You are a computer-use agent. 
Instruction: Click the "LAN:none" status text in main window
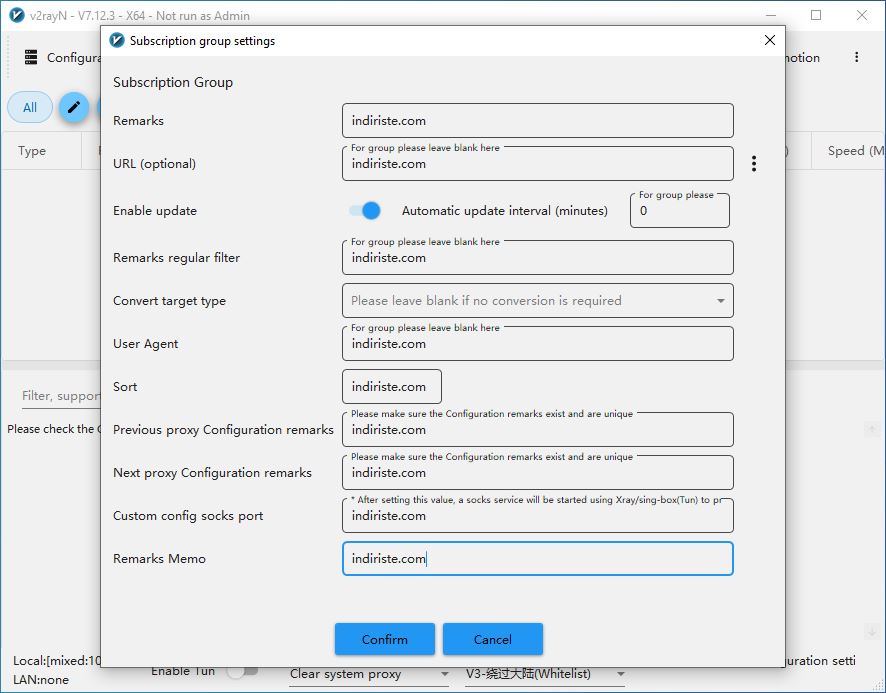(x=41, y=679)
